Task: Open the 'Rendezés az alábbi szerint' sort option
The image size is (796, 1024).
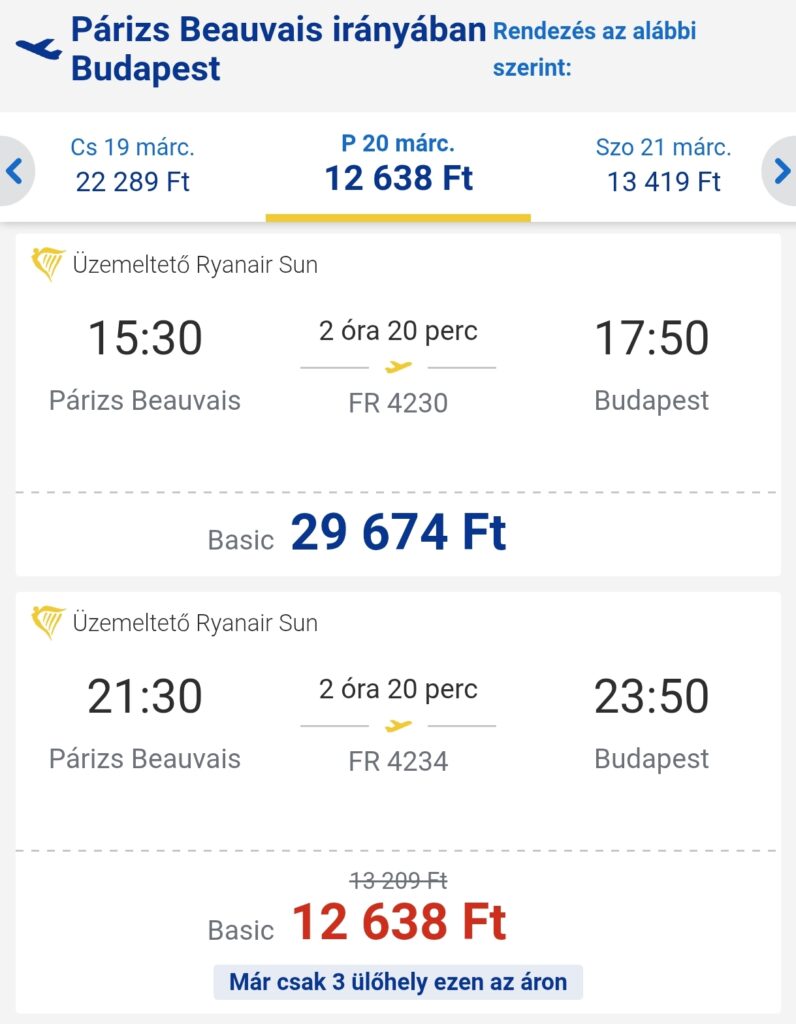Action: (x=594, y=50)
